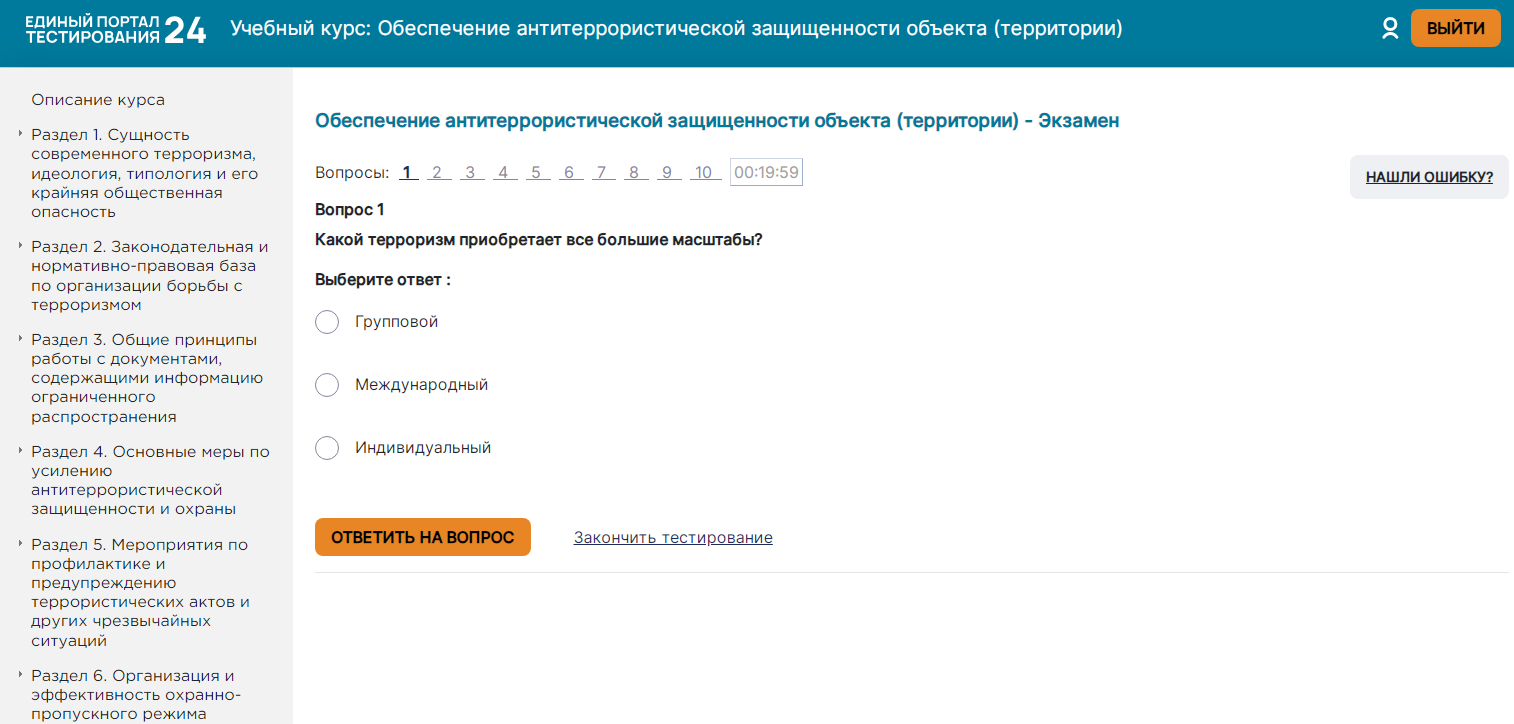
Task: Expand Раздел 5 arrow in sidebar
Action: [x=20, y=545]
